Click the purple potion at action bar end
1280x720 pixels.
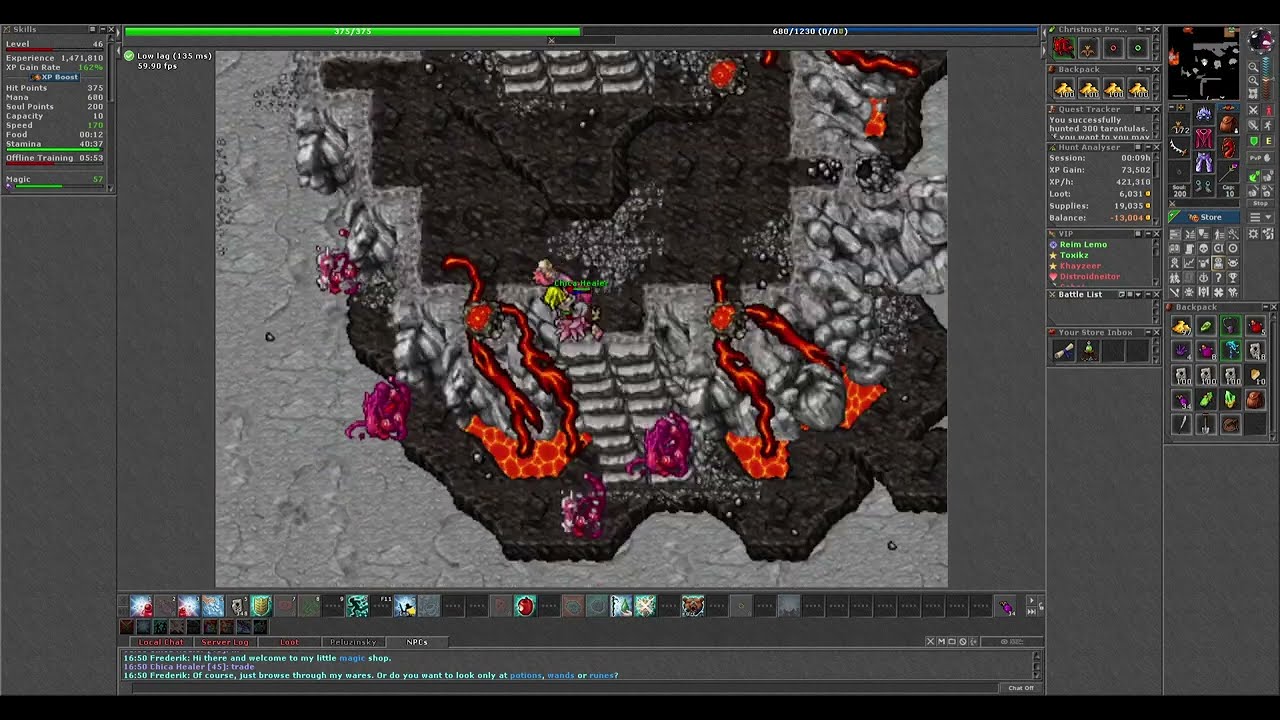(x=1006, y=606)
